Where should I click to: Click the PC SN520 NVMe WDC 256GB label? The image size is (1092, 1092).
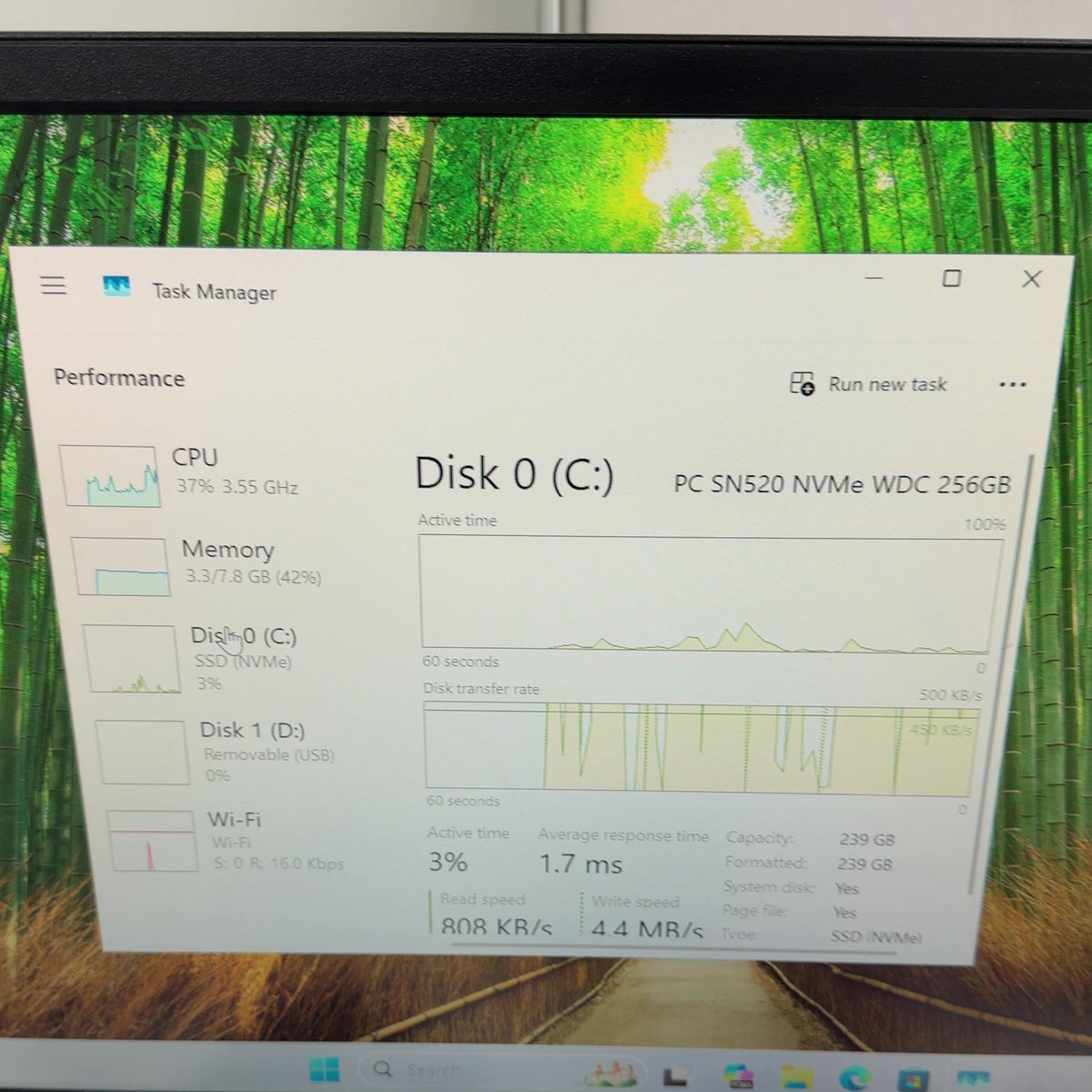pyautogui.click(x=842, y=484)
